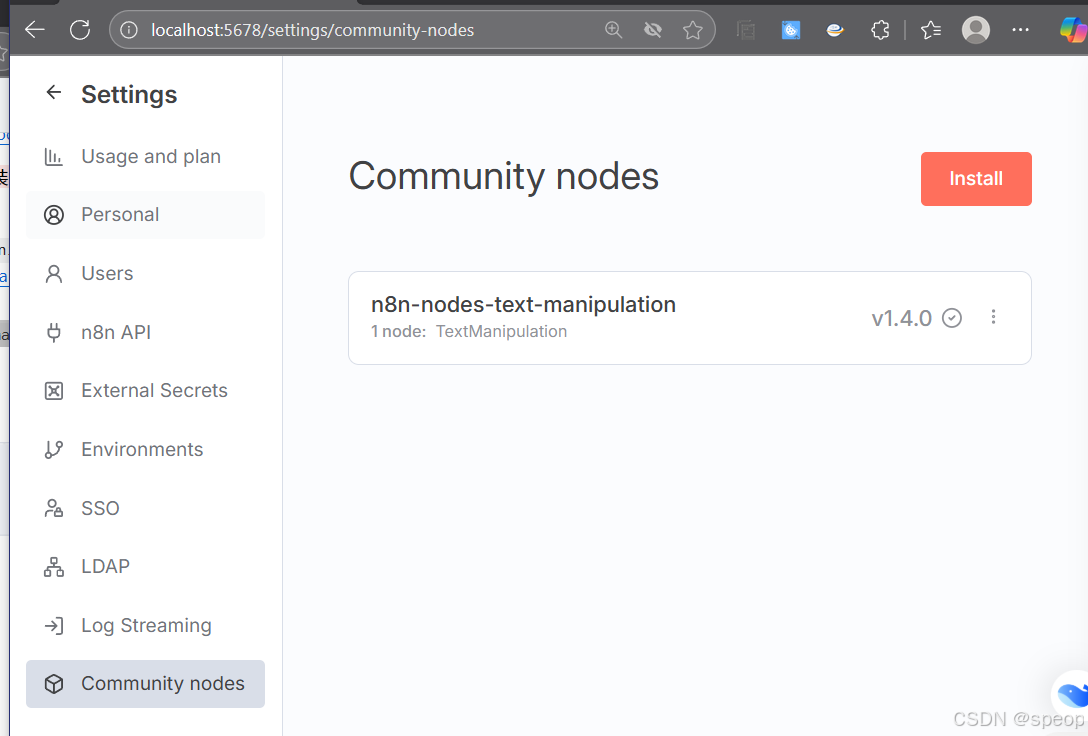Screen dimensions: 1088x736
Task: Open the package three-dot options menu
Action: [993, 317]
